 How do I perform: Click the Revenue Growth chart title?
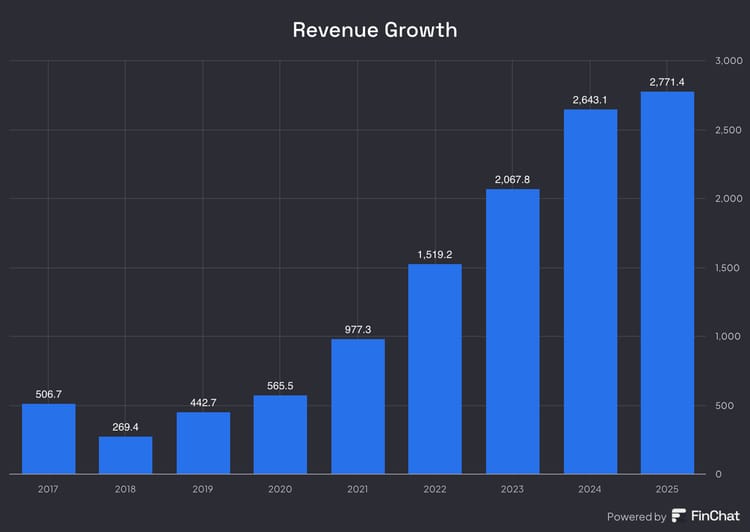375,29
